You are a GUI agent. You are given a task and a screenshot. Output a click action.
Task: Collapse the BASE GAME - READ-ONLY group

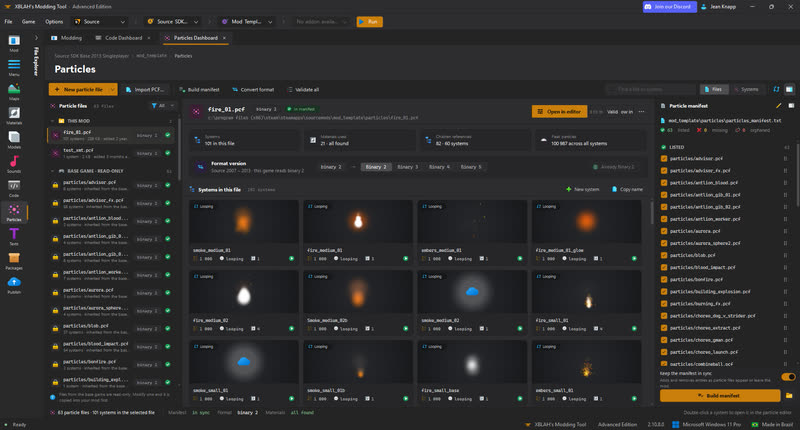53,171
